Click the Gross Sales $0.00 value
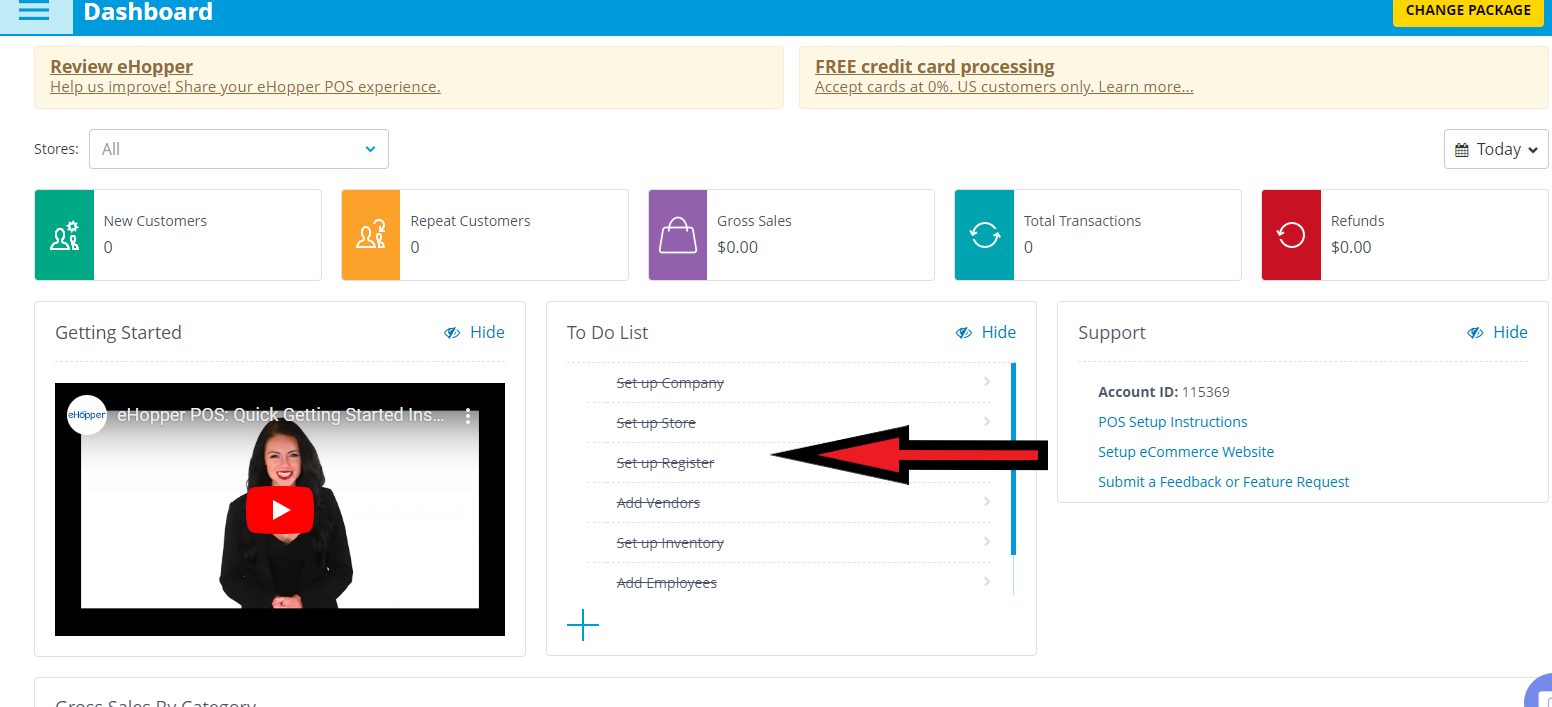 [738, 247]
